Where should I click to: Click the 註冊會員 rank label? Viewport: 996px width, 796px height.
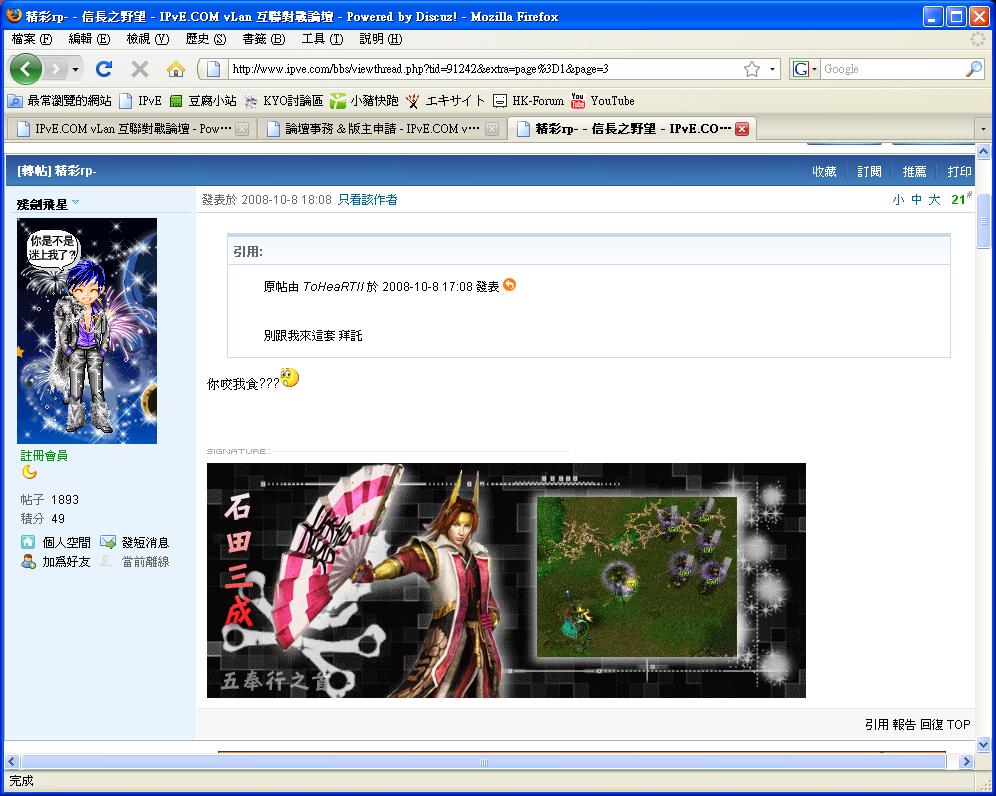pos(44,455)
